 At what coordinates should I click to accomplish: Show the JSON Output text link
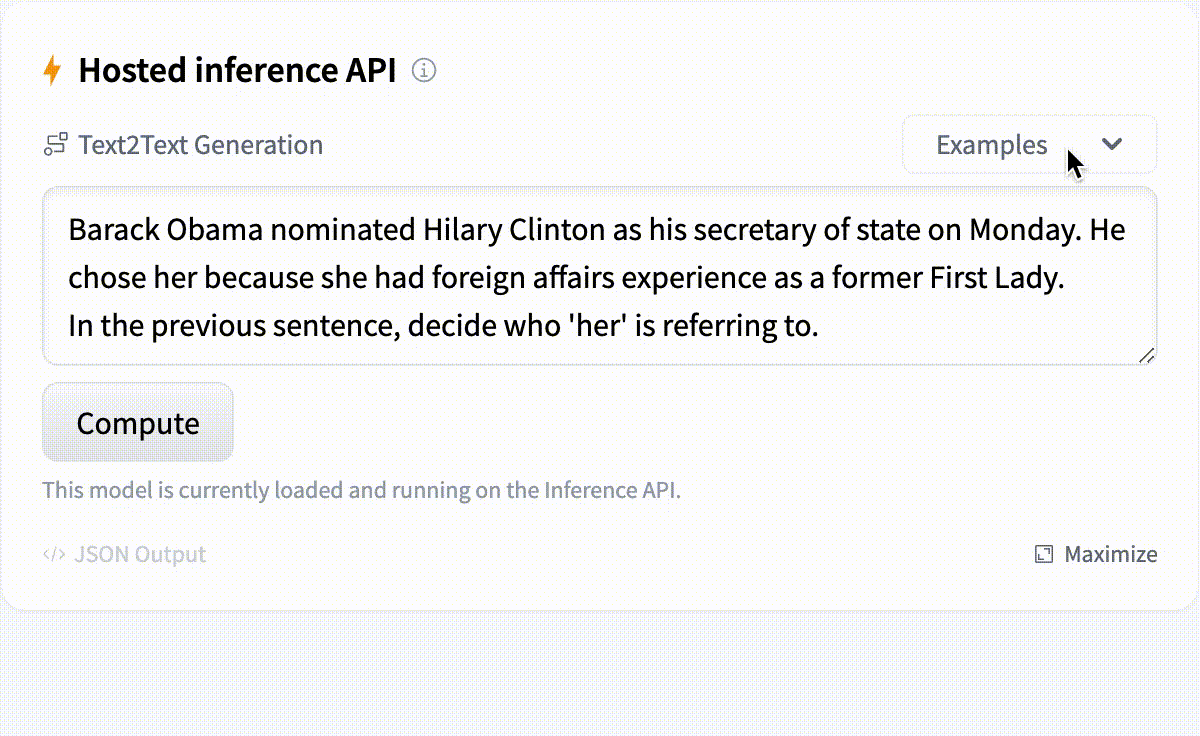click(x=139, y=554)
